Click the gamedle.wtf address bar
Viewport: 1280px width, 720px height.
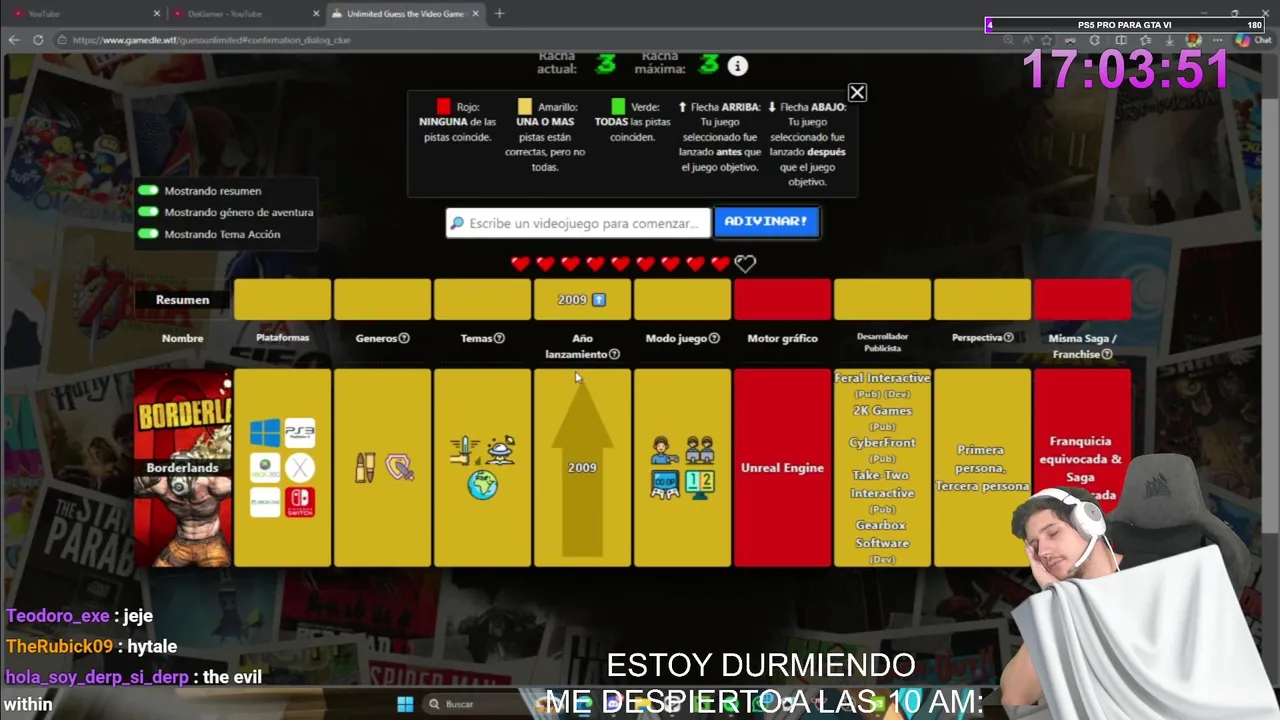click(x=520, y=40)
